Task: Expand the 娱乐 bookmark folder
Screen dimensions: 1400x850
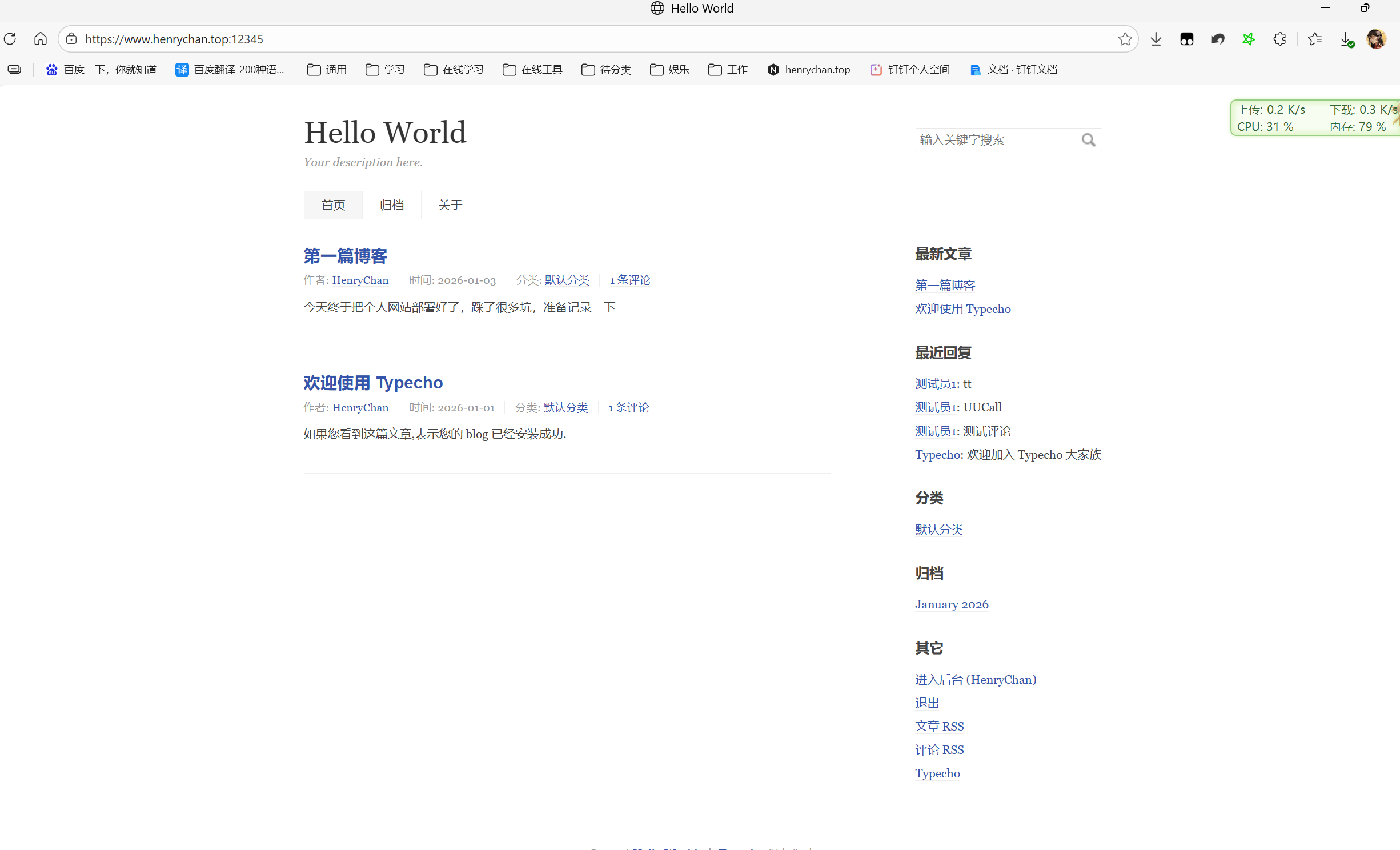Action: (x=669, y=70)
